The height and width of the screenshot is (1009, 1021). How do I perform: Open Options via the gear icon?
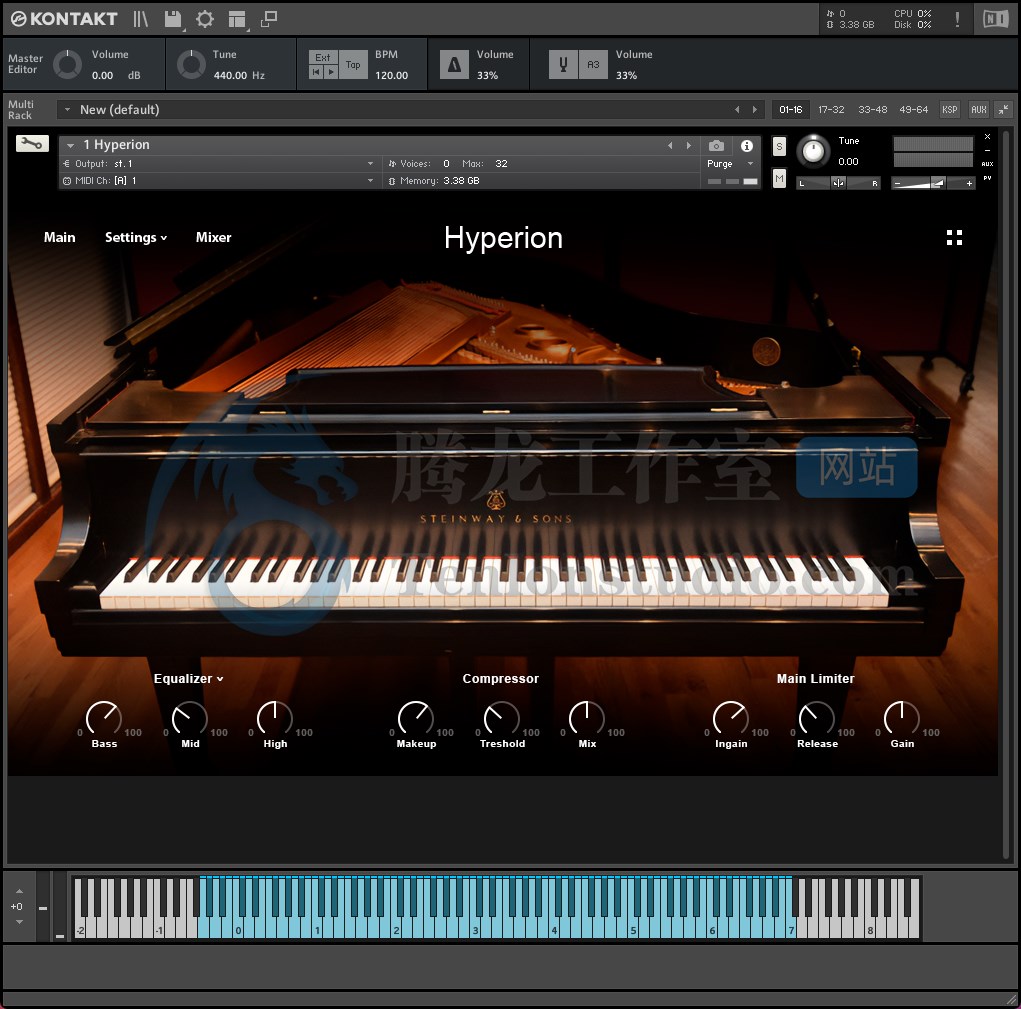click(x=204, y=19)
